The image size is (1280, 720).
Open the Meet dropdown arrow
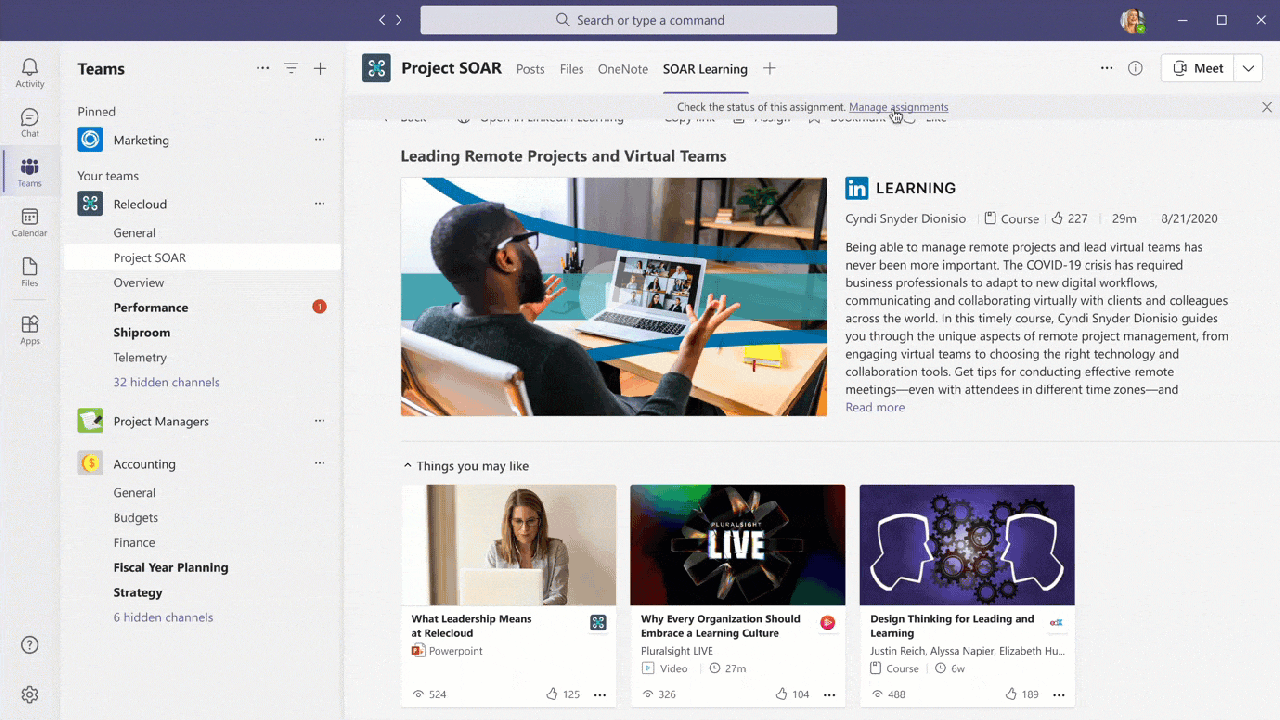tap(1247, 68)
